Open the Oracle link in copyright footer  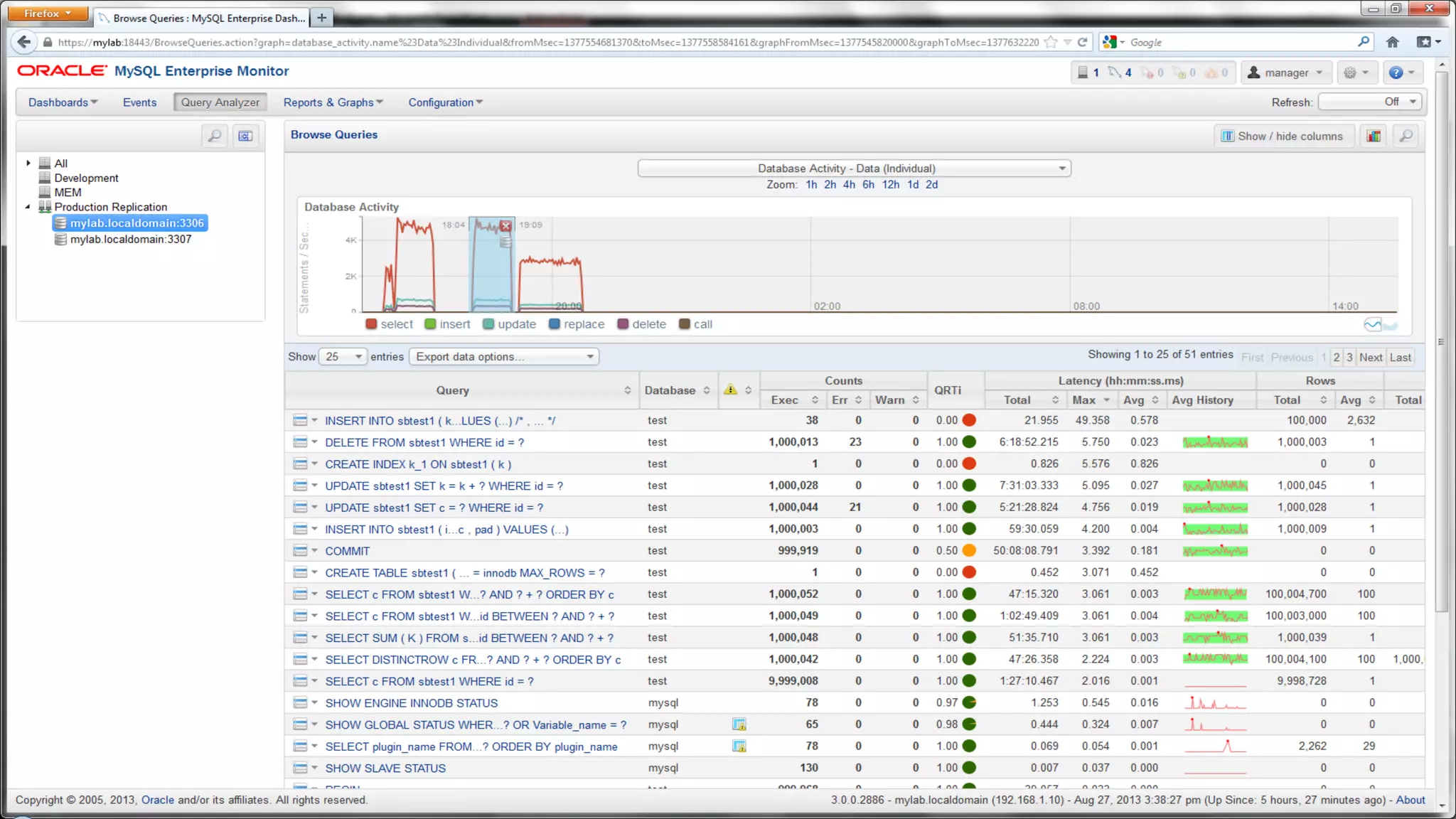pyautogui.click(x=157, y=800)
